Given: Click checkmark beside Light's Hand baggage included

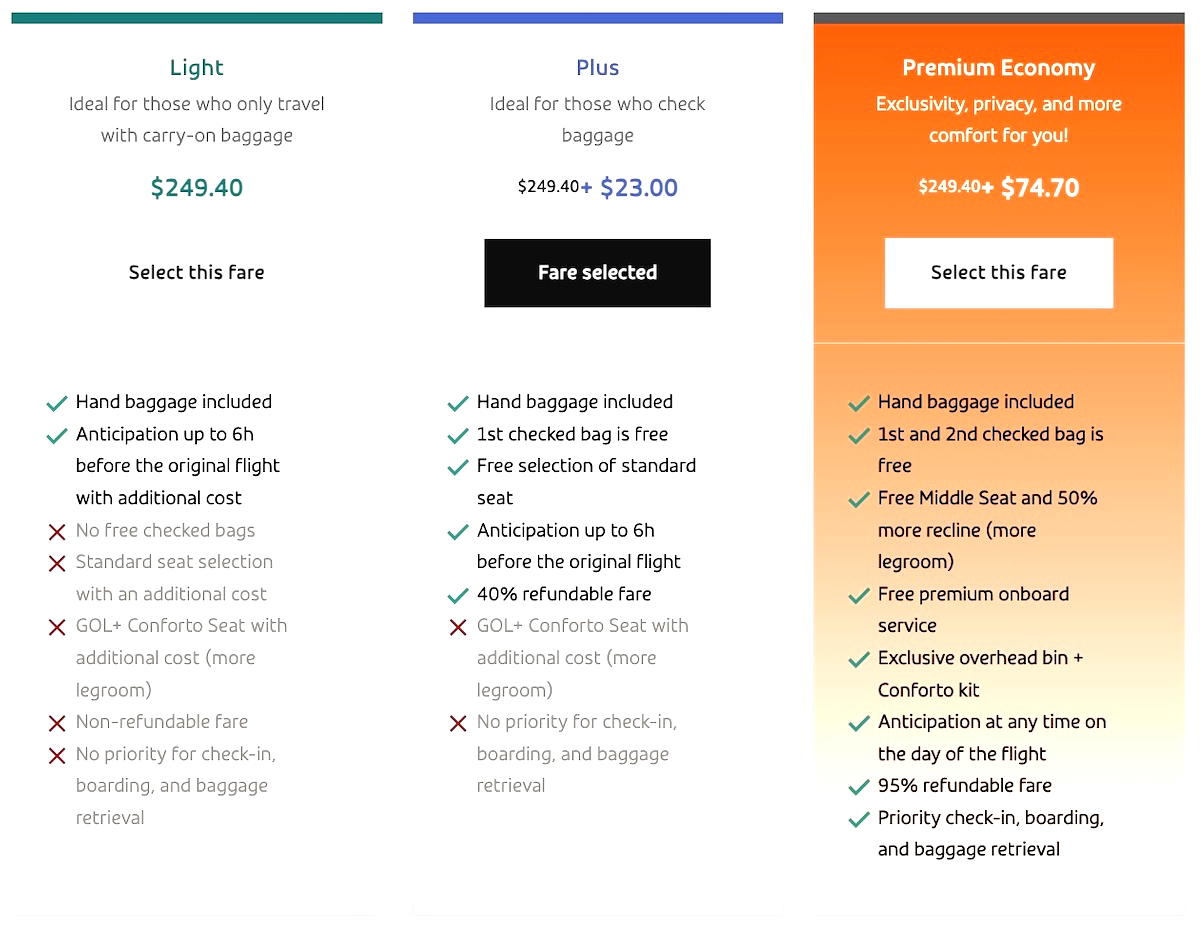Looking at the screenshot, I should 57,404.
